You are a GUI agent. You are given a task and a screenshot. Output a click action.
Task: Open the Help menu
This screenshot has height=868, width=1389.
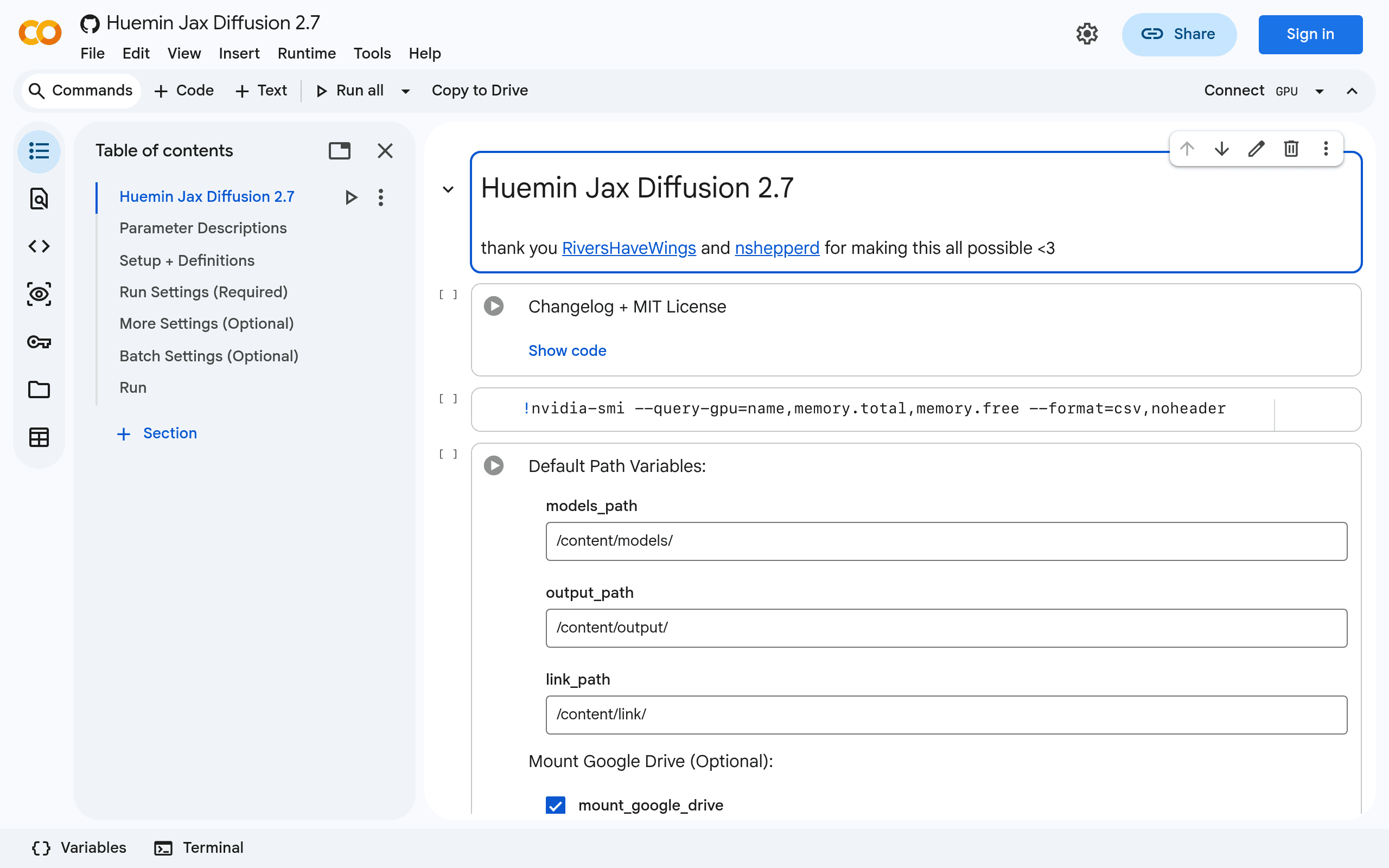(x=425, y=53)
